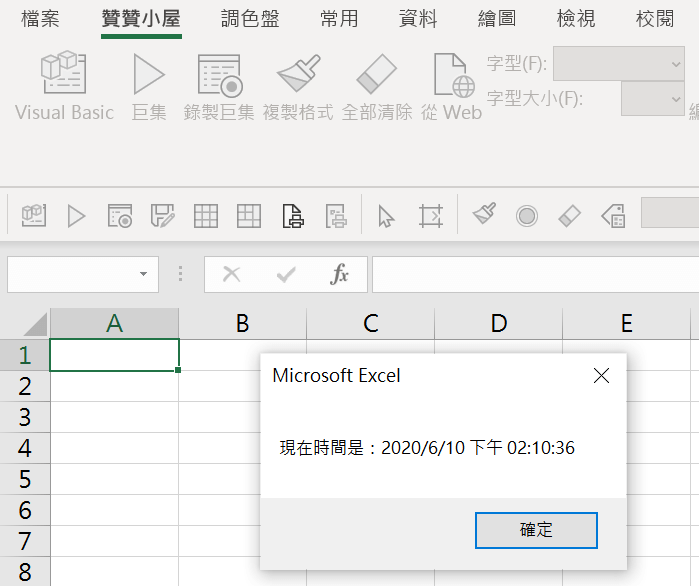Select row 1 header
699x586 pixels.
[25, 355]
